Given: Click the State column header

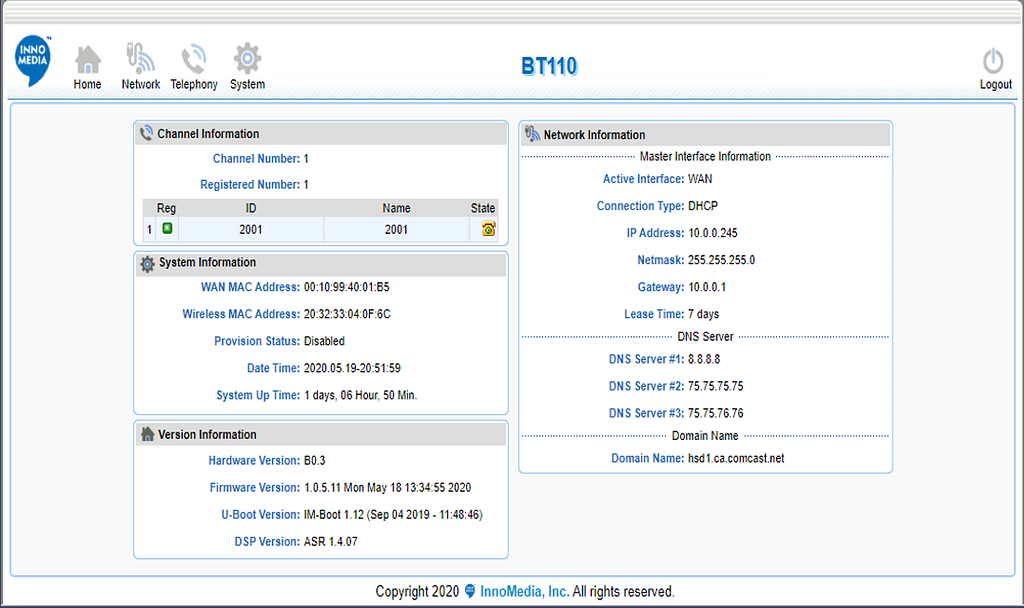Looking at the screenshot, I should (483, 208).
